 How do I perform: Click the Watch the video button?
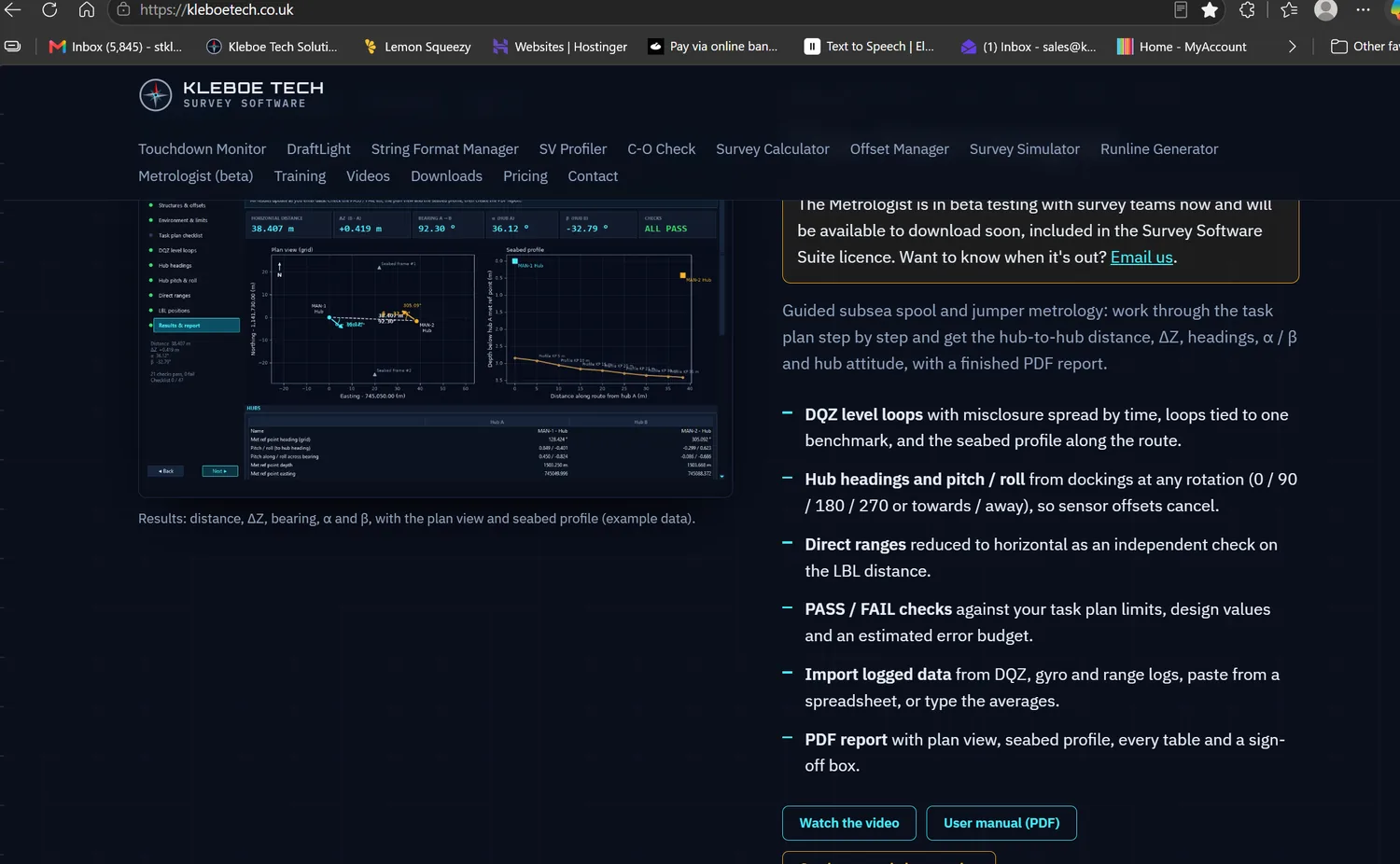849,823
